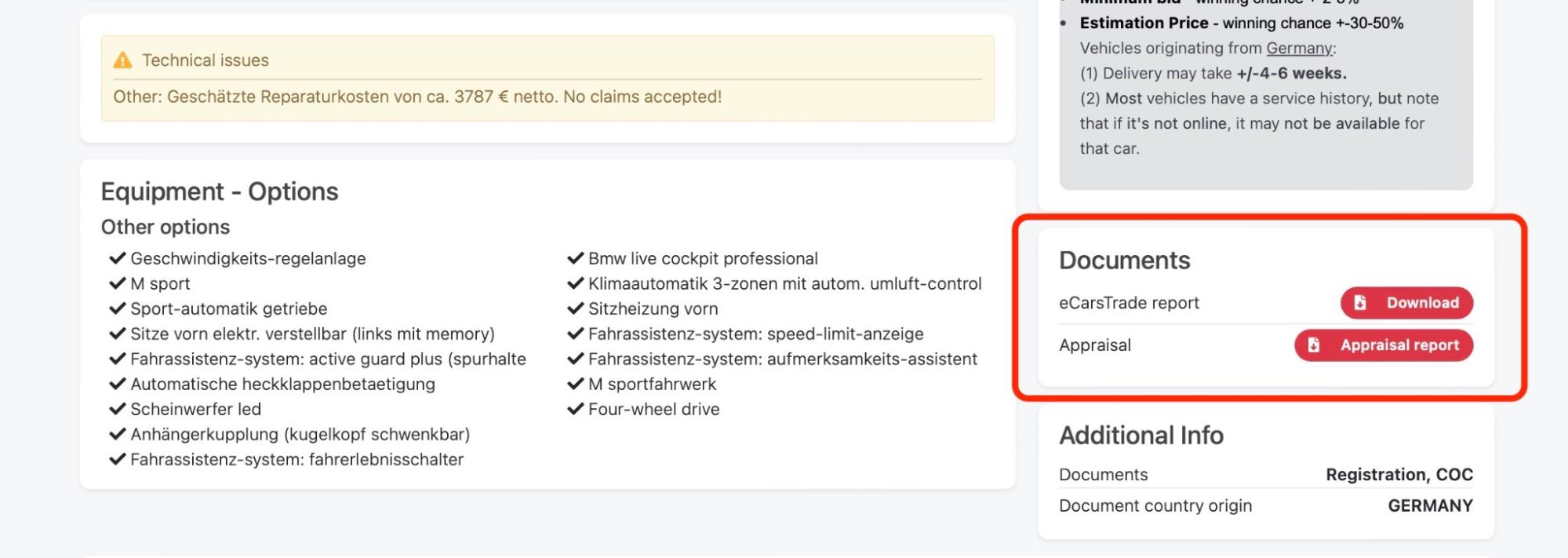Open the Appraisal report
The width and height of the screenshot is (1568, 558).
tap(1384, 345)
